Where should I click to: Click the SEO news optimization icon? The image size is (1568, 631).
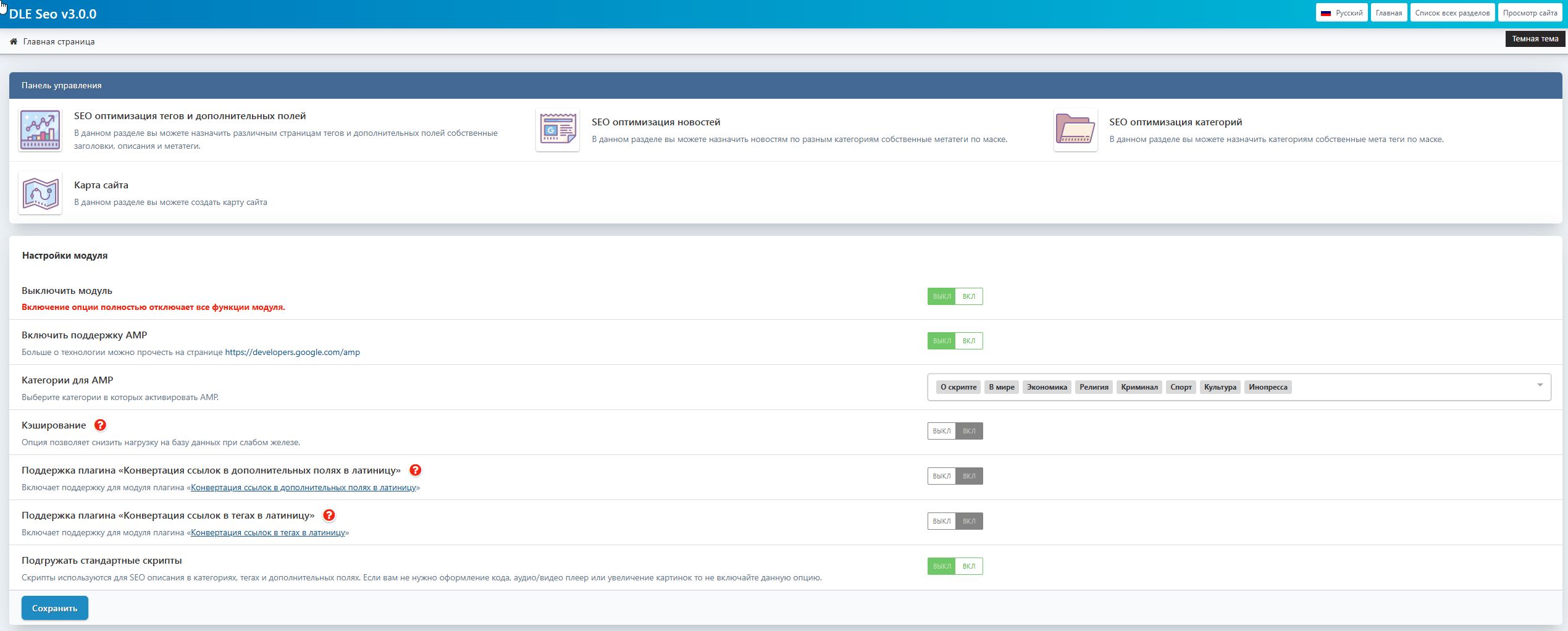click(x=558, y=130)
